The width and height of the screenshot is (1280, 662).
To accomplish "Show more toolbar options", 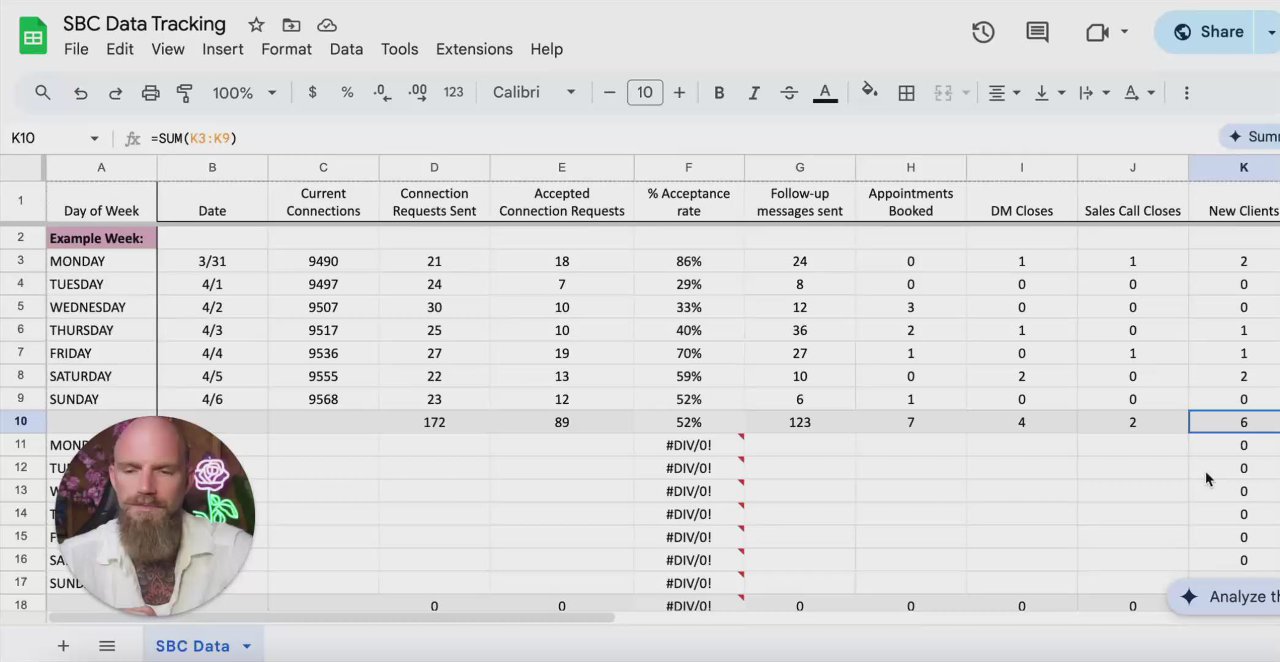I will click(x=1186, y=92).
